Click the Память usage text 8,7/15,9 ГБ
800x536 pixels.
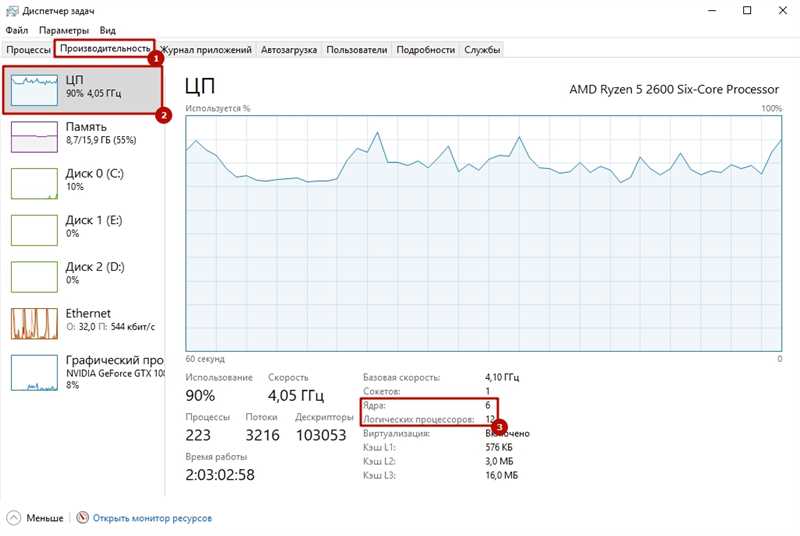pos(101,140)
